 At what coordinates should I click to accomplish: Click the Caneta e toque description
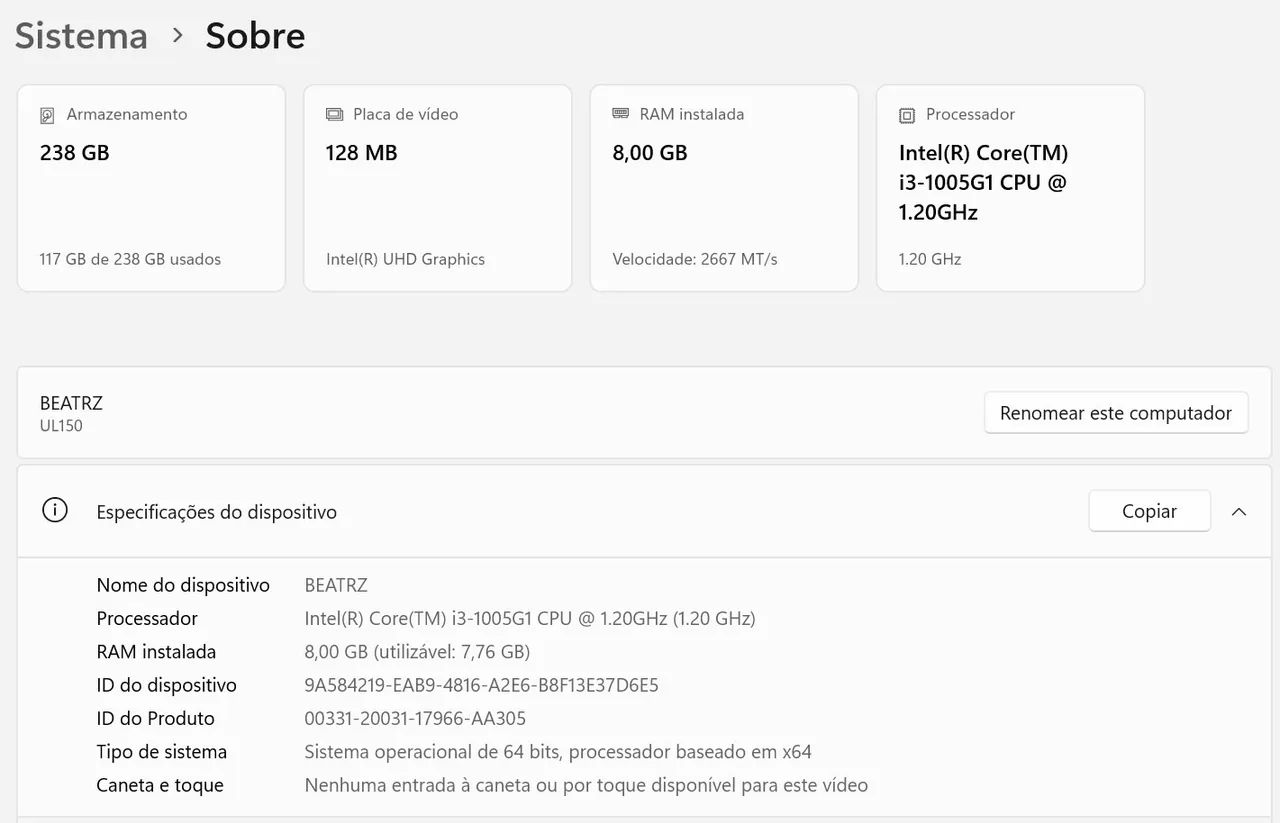click(x=586, y=785)
